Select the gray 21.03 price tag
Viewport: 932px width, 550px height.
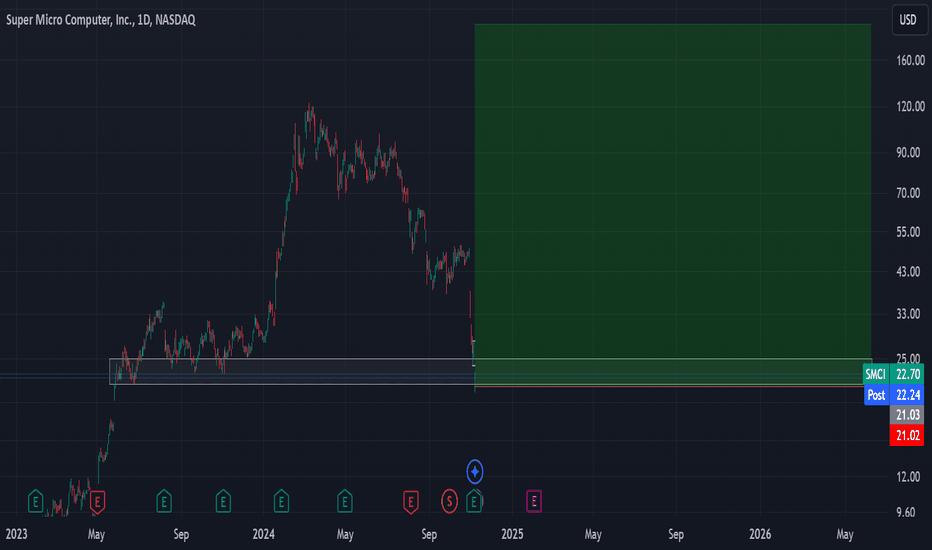coord(907,415)
